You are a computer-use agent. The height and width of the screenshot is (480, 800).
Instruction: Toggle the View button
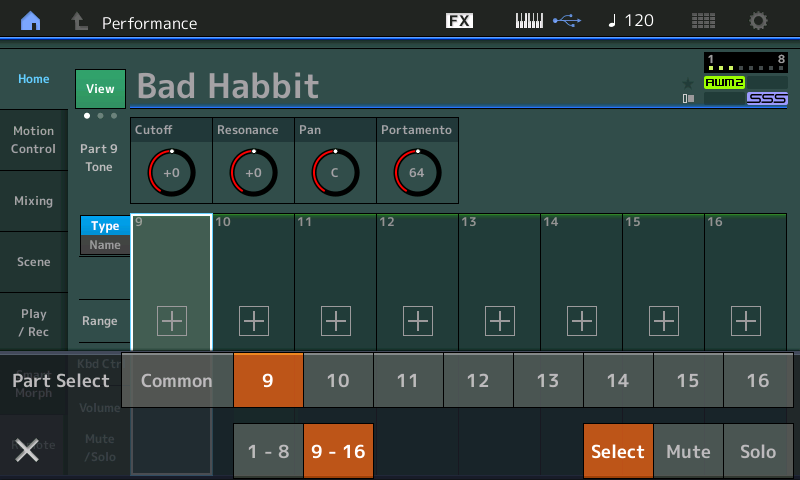tap(100, 89)
